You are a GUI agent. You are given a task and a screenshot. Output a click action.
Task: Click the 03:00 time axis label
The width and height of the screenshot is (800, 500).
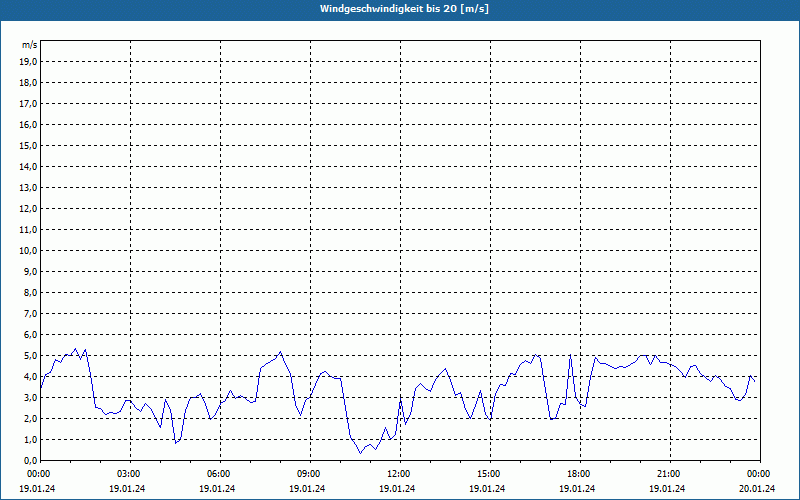point(130,474)
